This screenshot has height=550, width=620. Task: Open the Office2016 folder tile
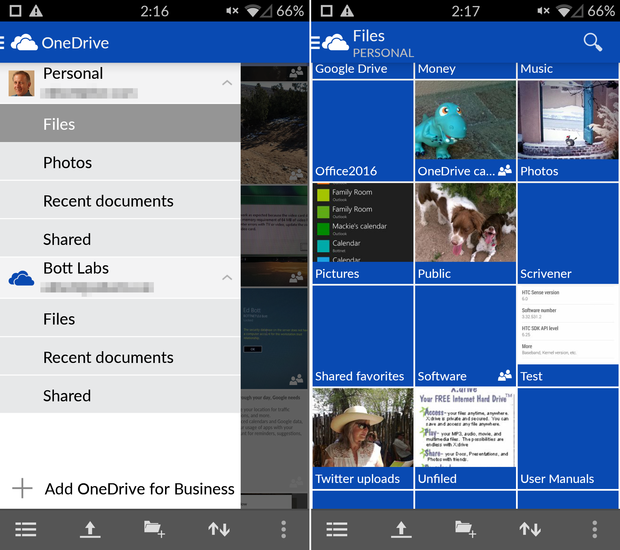363,131
